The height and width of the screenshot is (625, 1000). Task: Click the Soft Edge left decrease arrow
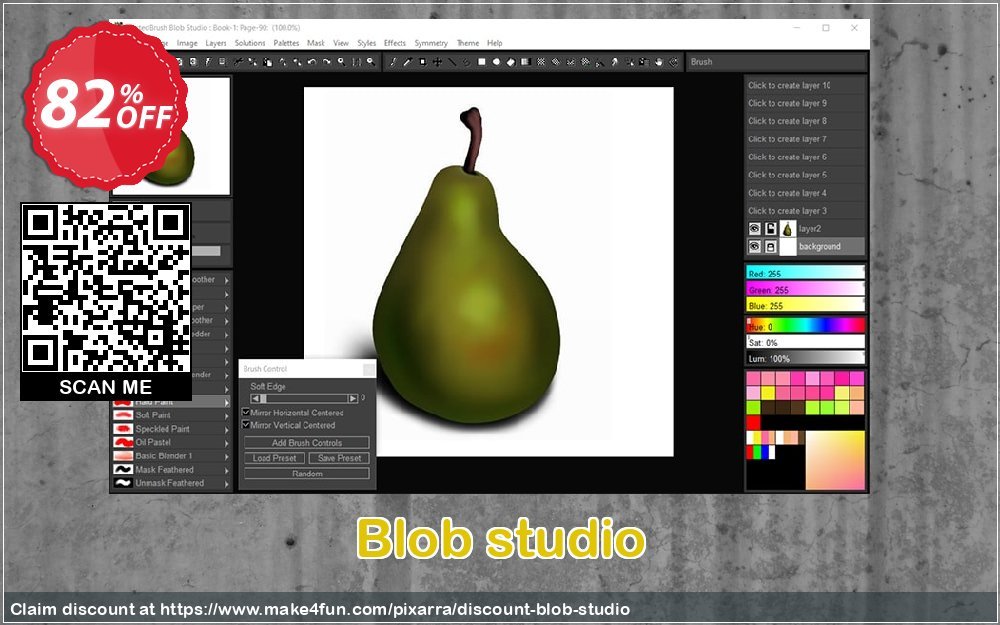pos(255,399)
